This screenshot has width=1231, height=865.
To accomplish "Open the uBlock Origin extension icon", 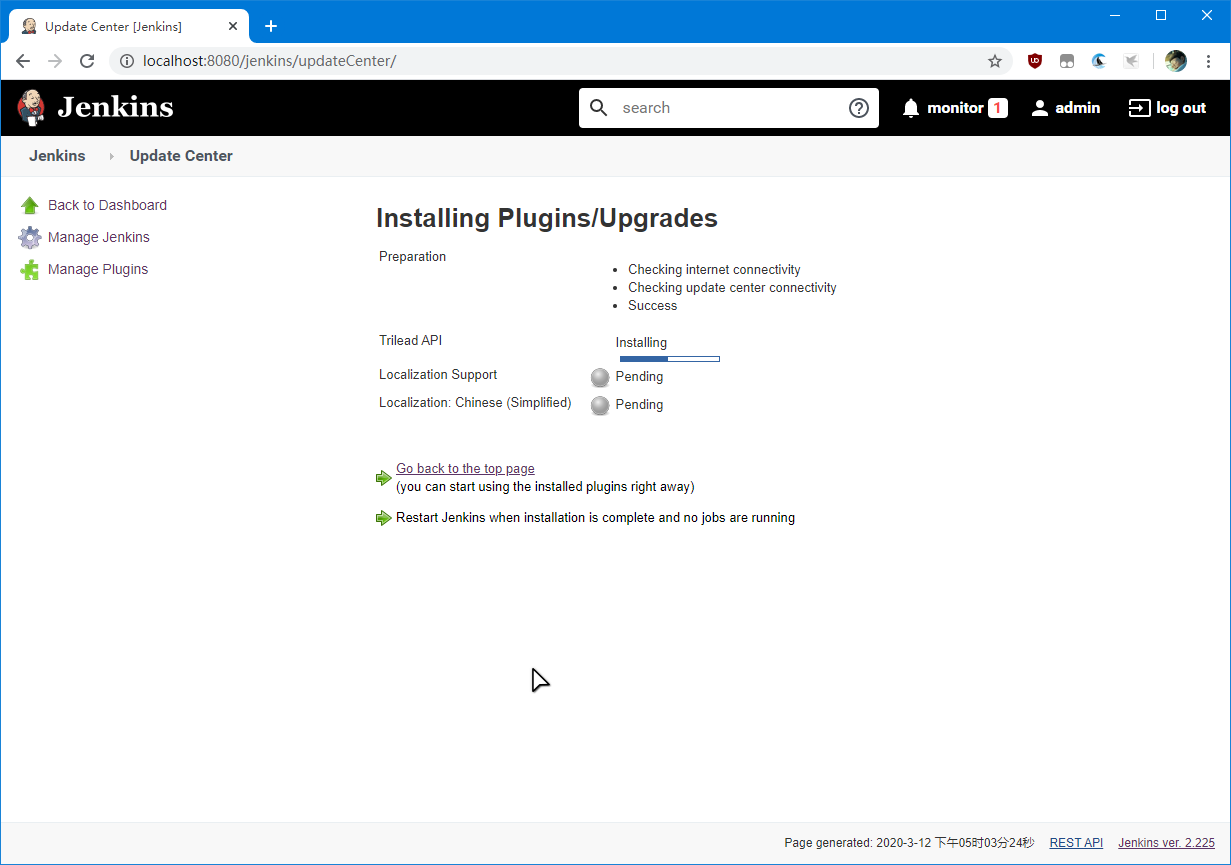I will click(x=1035, y=61).
